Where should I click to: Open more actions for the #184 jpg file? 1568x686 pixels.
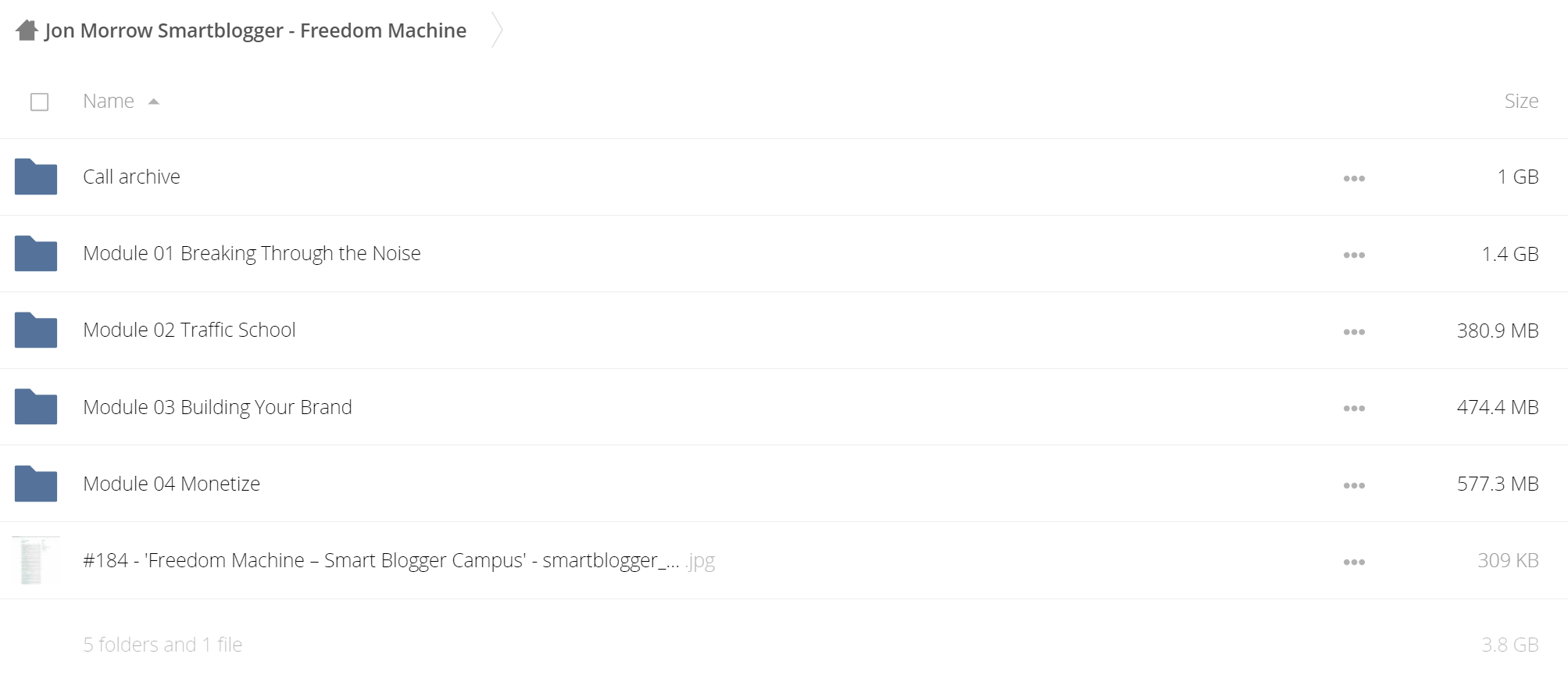pos(1354,562)
